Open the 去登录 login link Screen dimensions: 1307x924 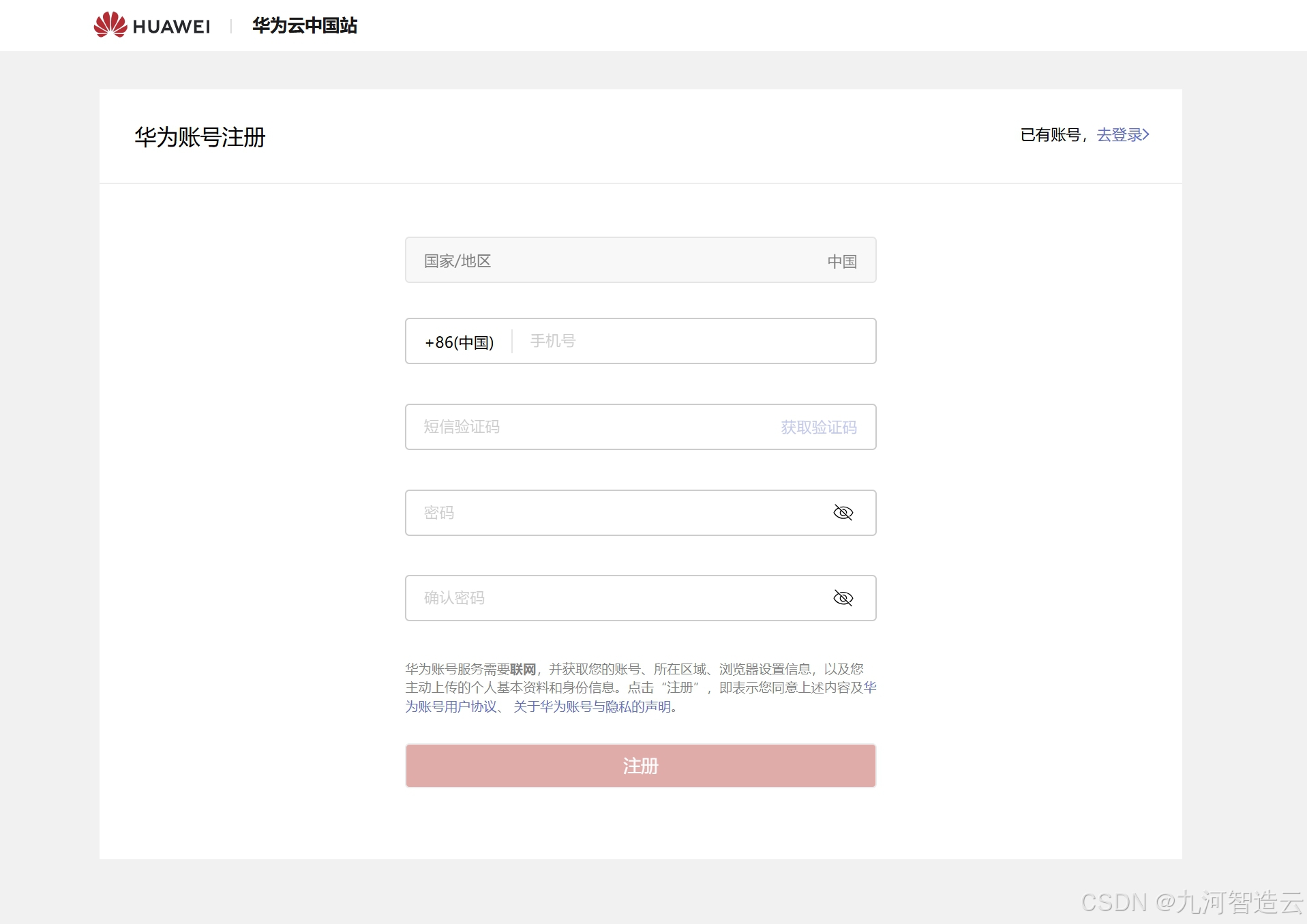(1123, 135)
